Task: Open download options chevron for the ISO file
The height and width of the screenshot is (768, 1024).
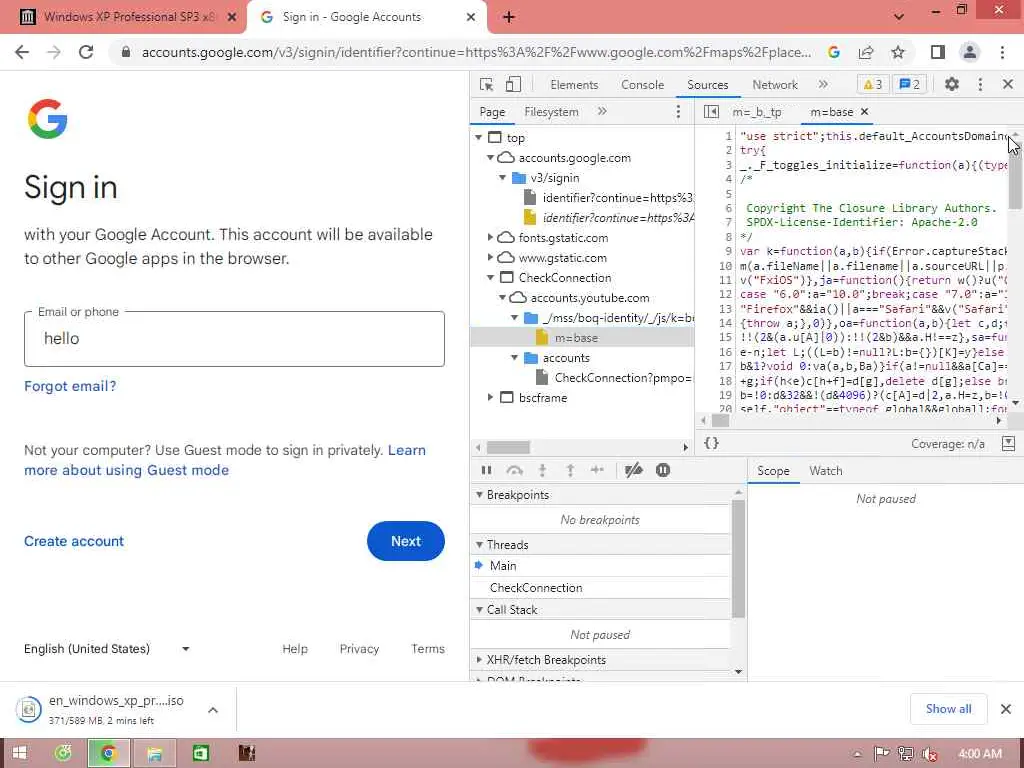Action: (x=213, y=710)
